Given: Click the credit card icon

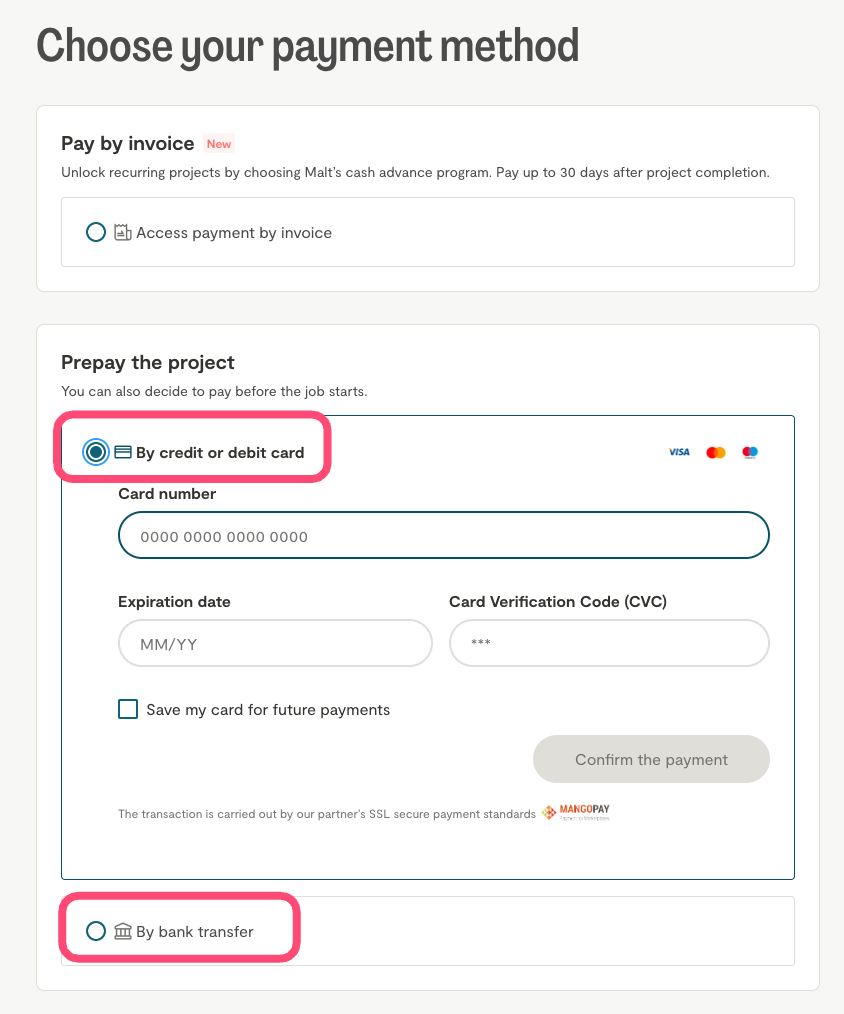Looking at the screenshot, I should tap(123, 452).
